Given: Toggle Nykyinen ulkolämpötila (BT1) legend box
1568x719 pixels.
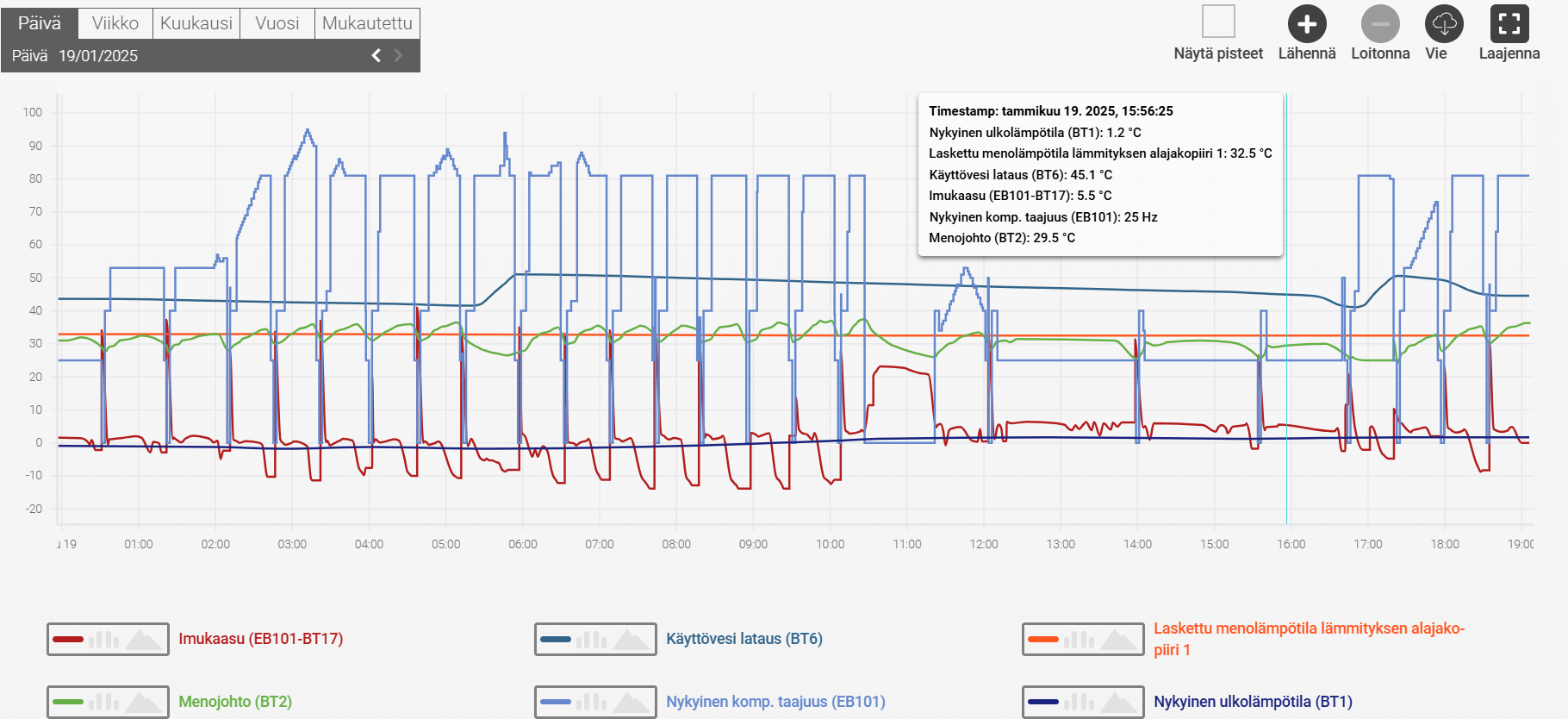Looking at the screenshot, I should click(1083, 702).
